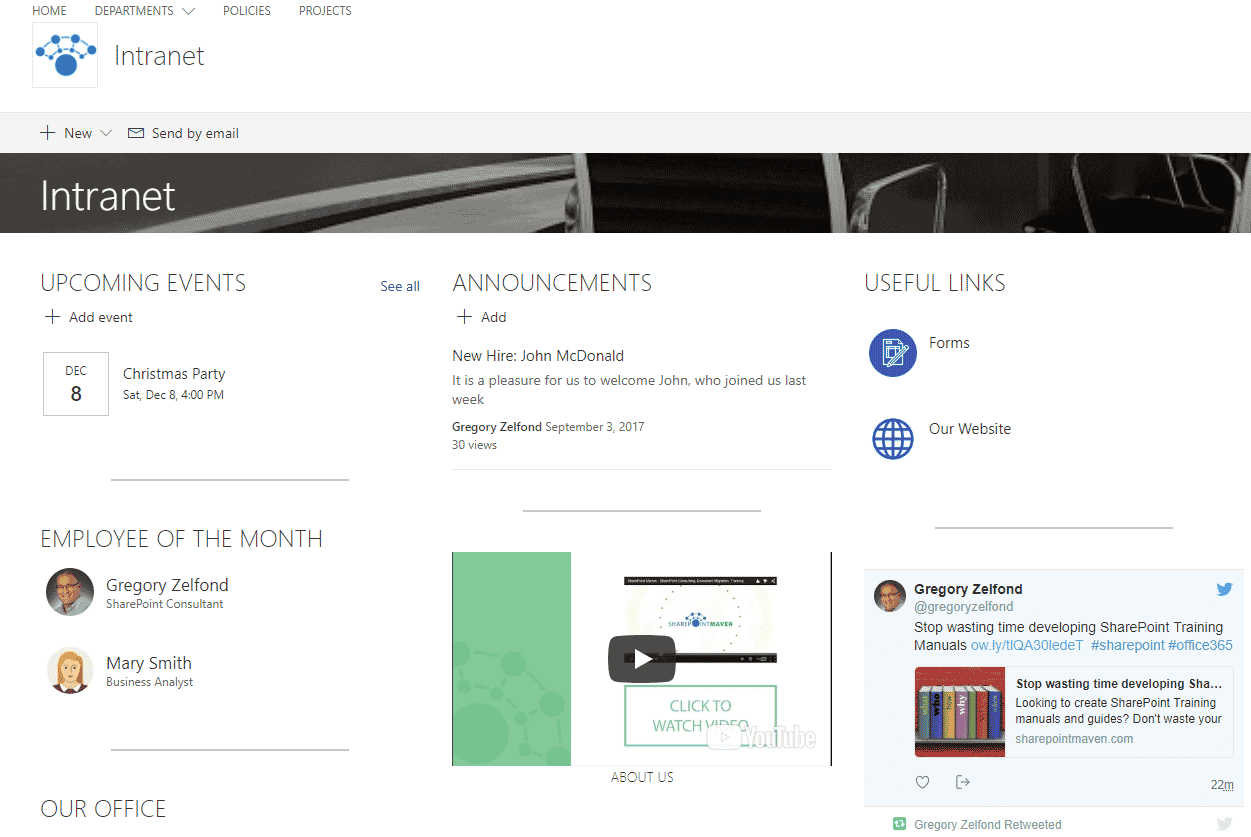Go to the PROJECTS section
1251x837 pixels.
[x=324, y=11]
